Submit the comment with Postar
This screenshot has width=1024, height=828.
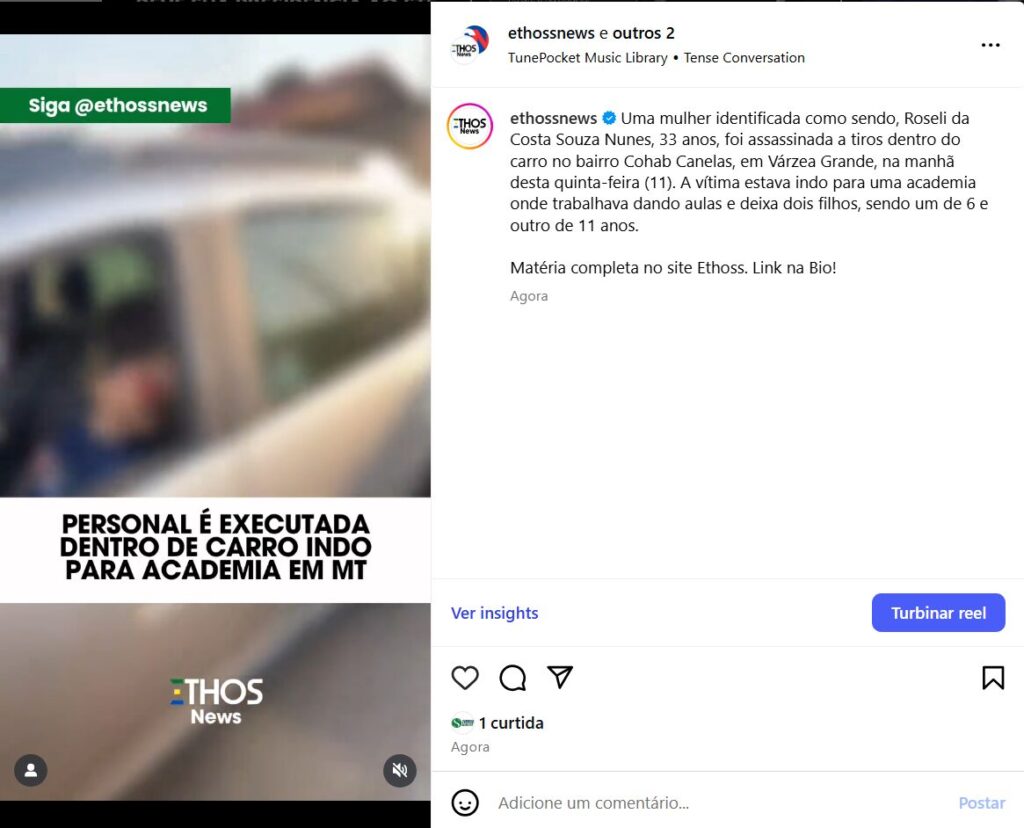982,803
